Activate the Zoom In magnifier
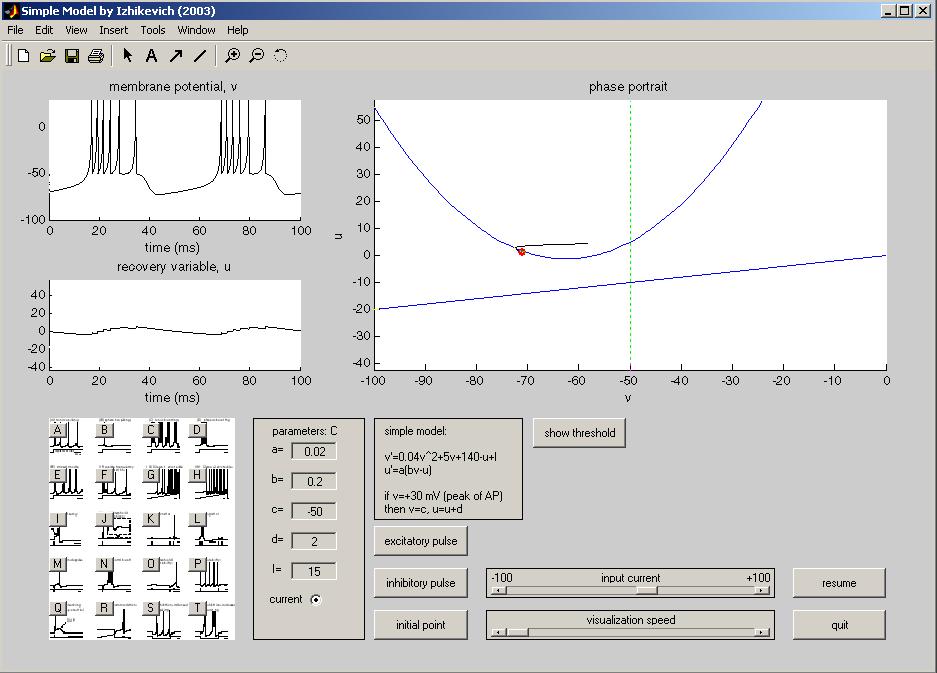 point(232,56)
